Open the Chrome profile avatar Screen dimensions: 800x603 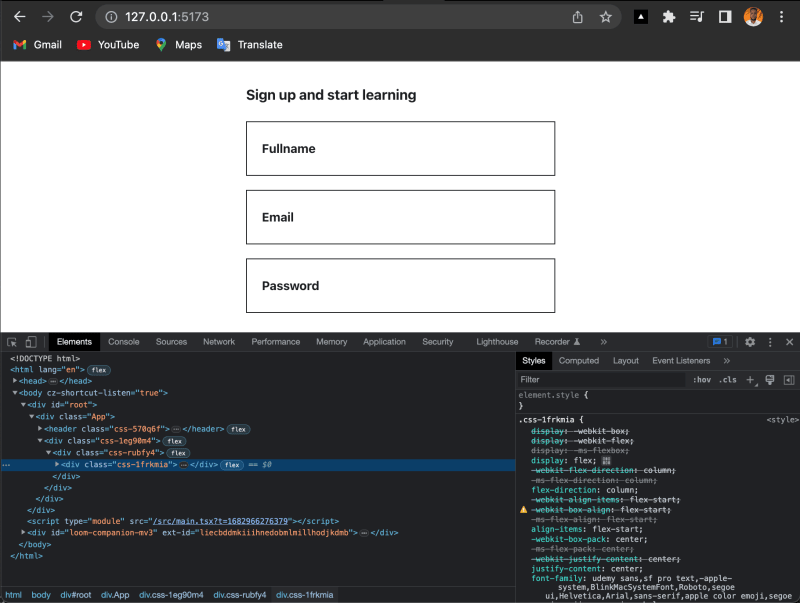pyautogui.click(x=753, y=17)
